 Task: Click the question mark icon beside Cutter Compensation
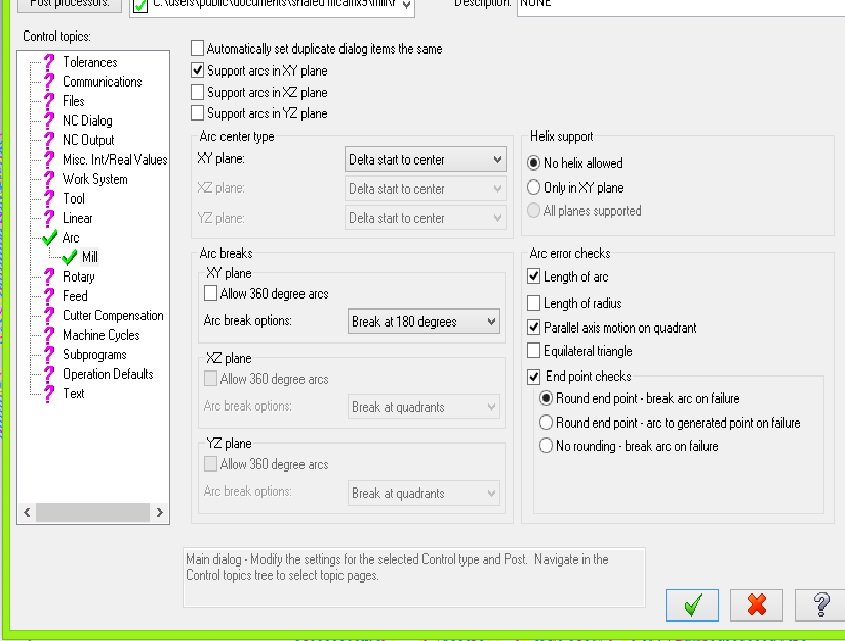click(x=49, y=316)
